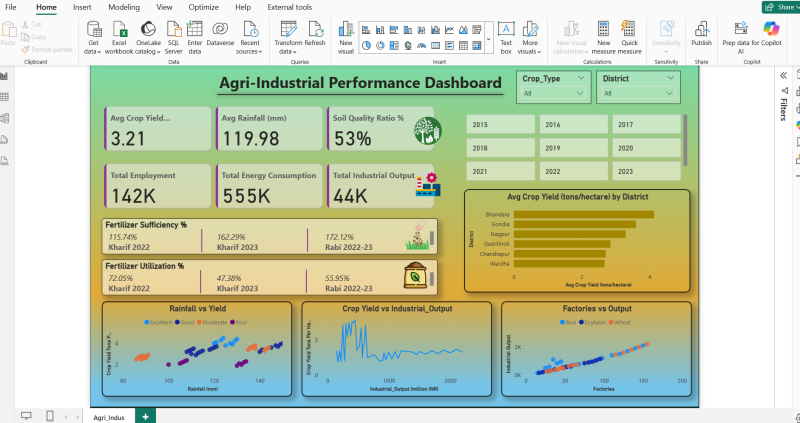Refresh the data model
Screen dimensions: 800x423
pyautogui.click(x=315, y=35)
